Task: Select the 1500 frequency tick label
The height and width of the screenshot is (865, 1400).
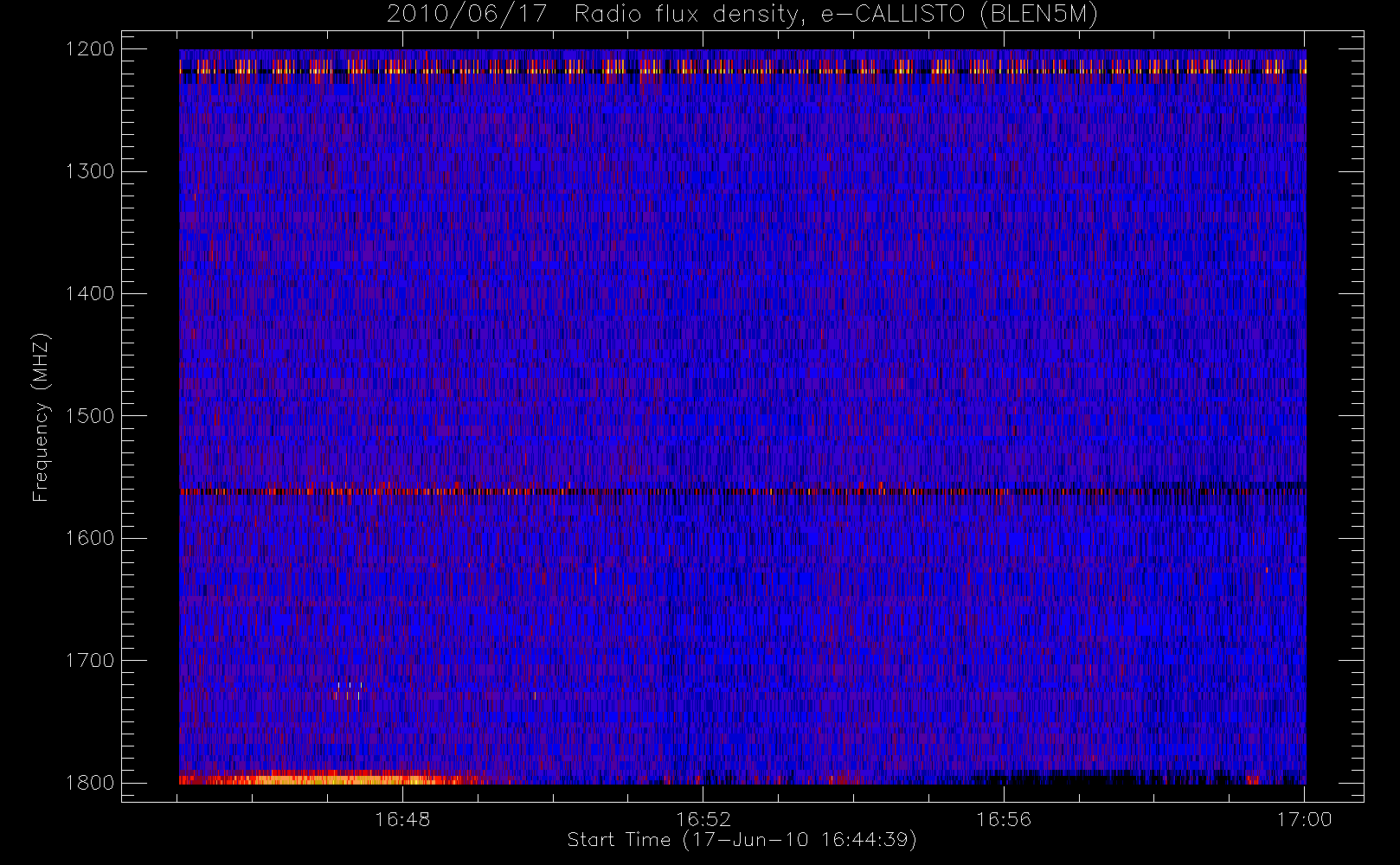Action: point(90,415)
